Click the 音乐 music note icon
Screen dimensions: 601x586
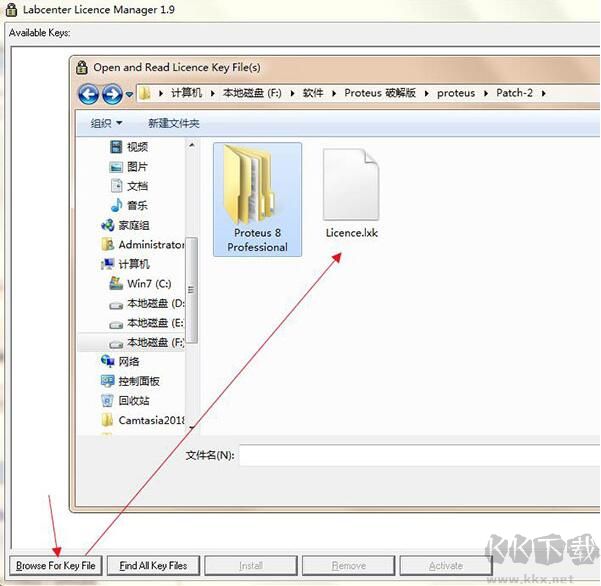pos(117,205)
